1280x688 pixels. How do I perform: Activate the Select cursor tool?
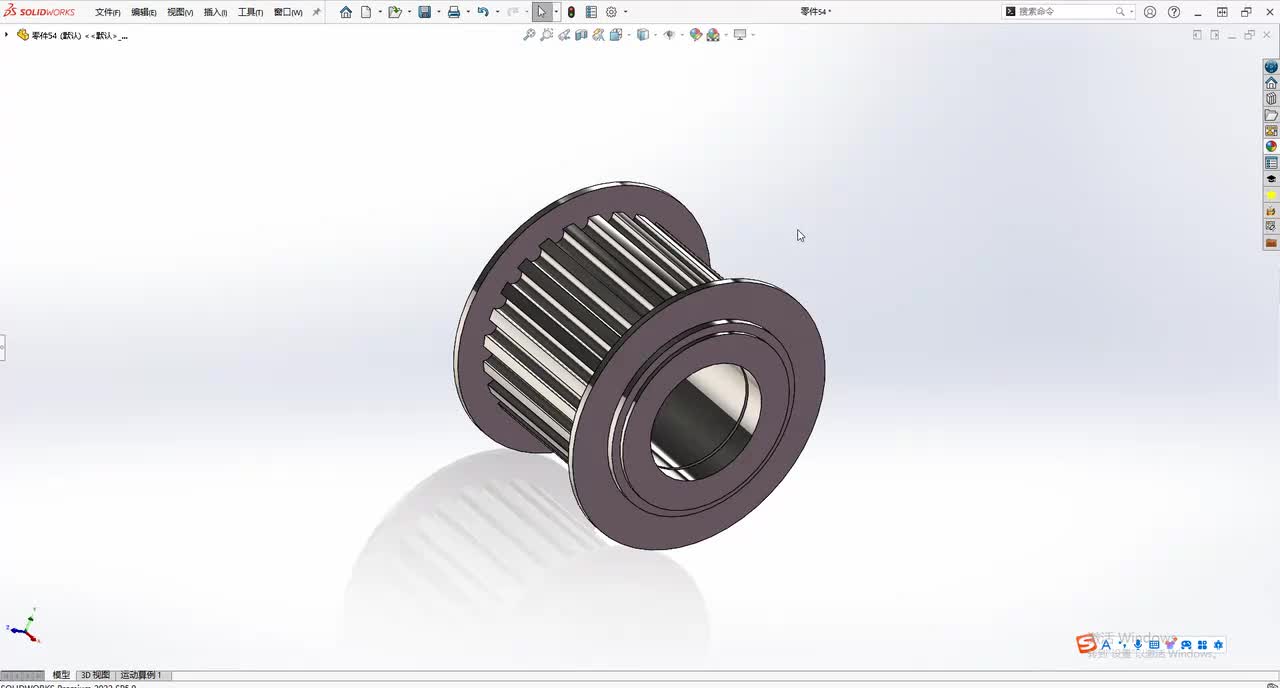point(542,12)
